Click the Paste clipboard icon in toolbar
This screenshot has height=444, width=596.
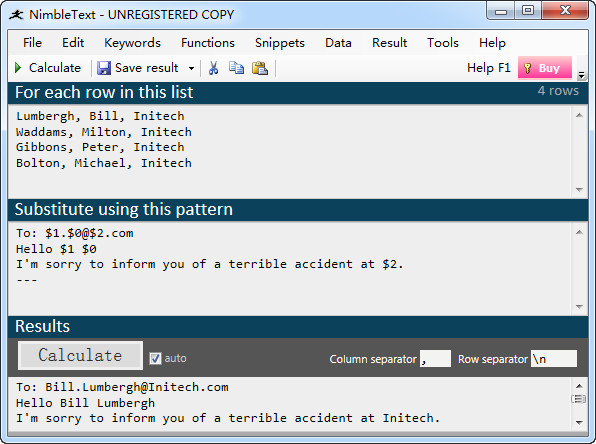click(260, 68)
